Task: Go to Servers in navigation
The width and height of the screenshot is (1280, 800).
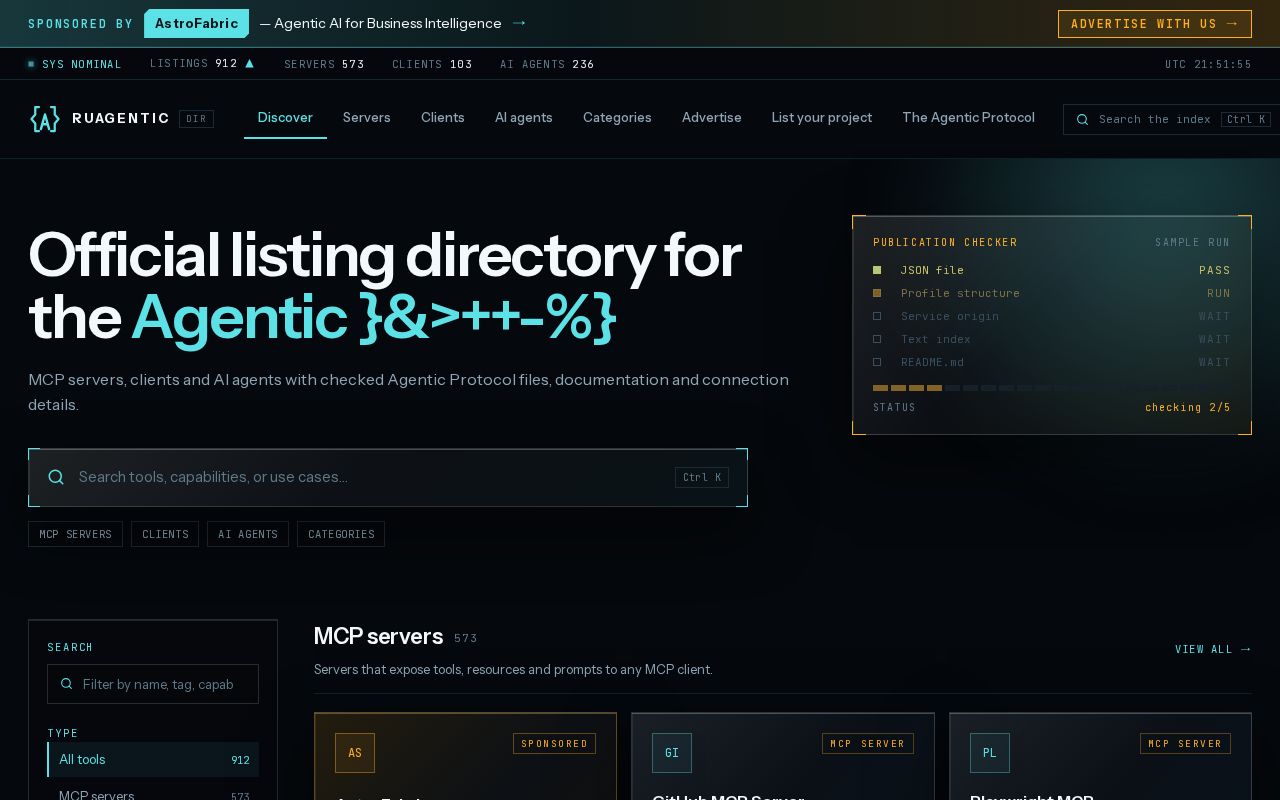Action: [x=366, y=118]
